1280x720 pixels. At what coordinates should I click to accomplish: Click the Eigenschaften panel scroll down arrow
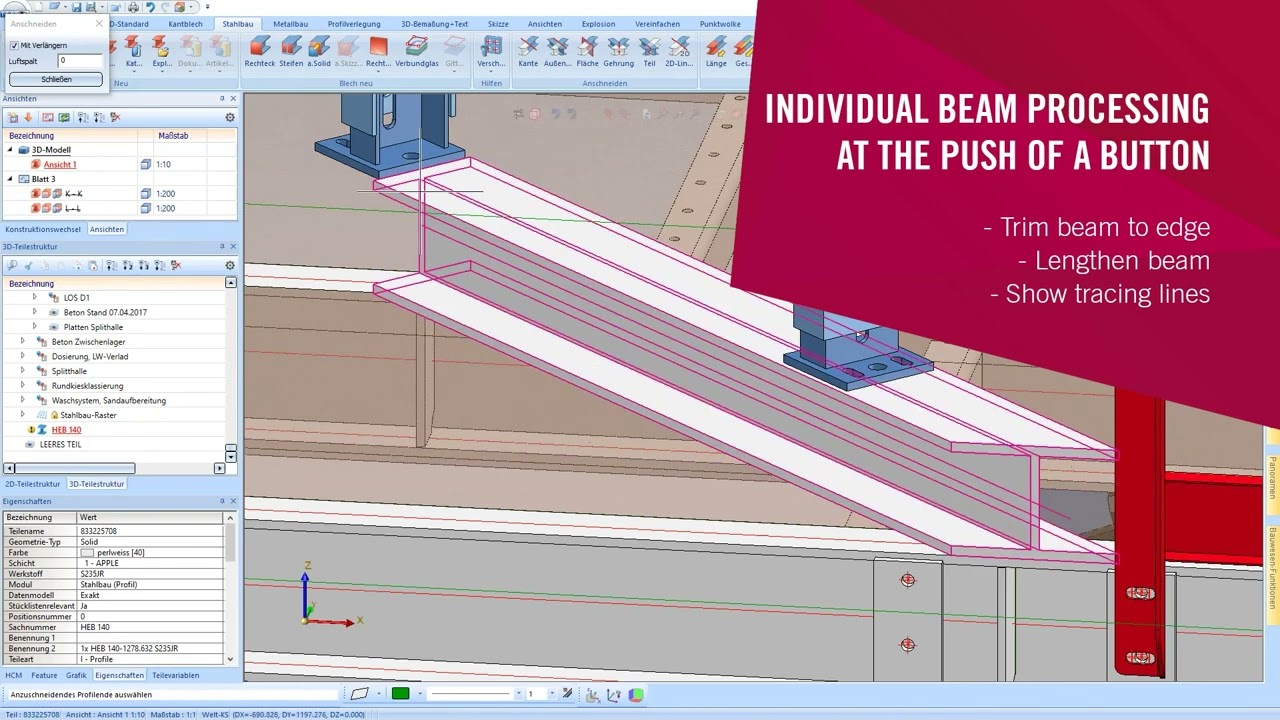230,659
